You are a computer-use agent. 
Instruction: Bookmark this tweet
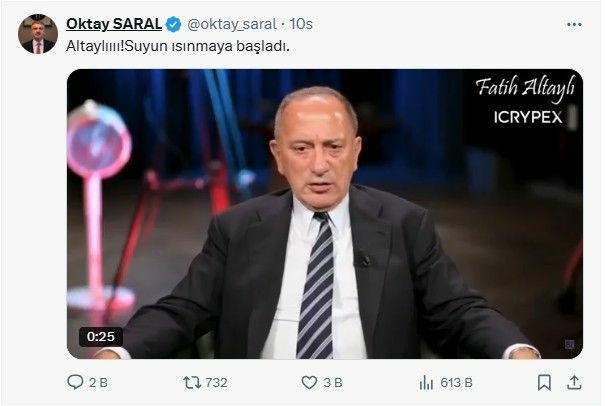[x=544, y=382]
